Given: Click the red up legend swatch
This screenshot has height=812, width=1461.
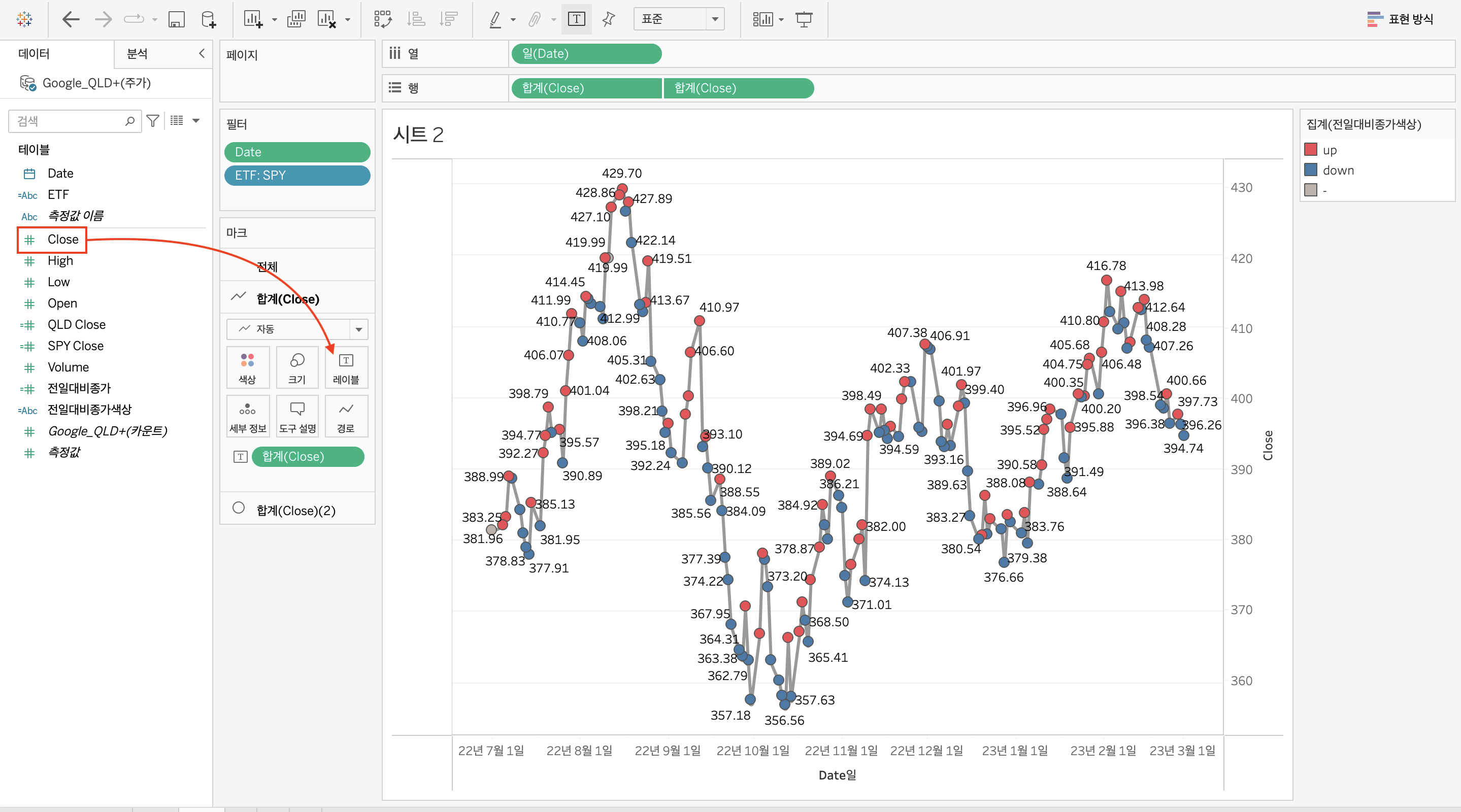Looking at the screenshot, I should click(x=1311, y=149).
